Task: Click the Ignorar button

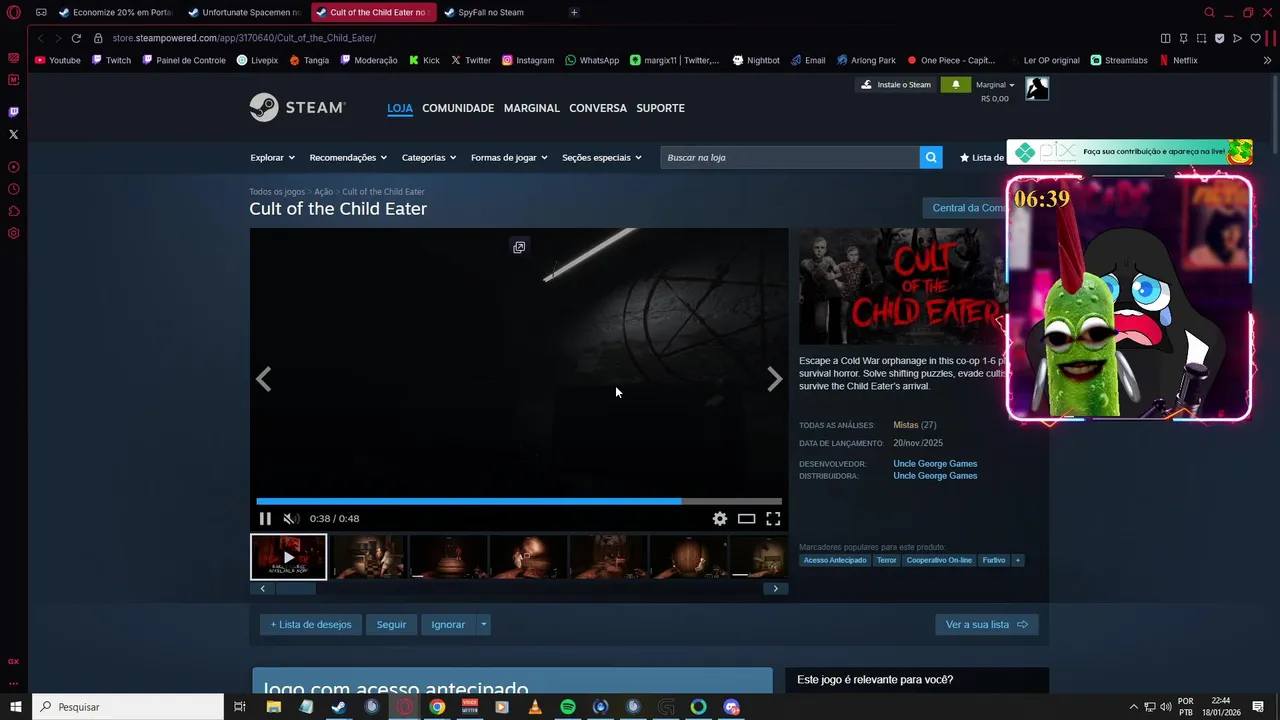Action: coord(448,624)
